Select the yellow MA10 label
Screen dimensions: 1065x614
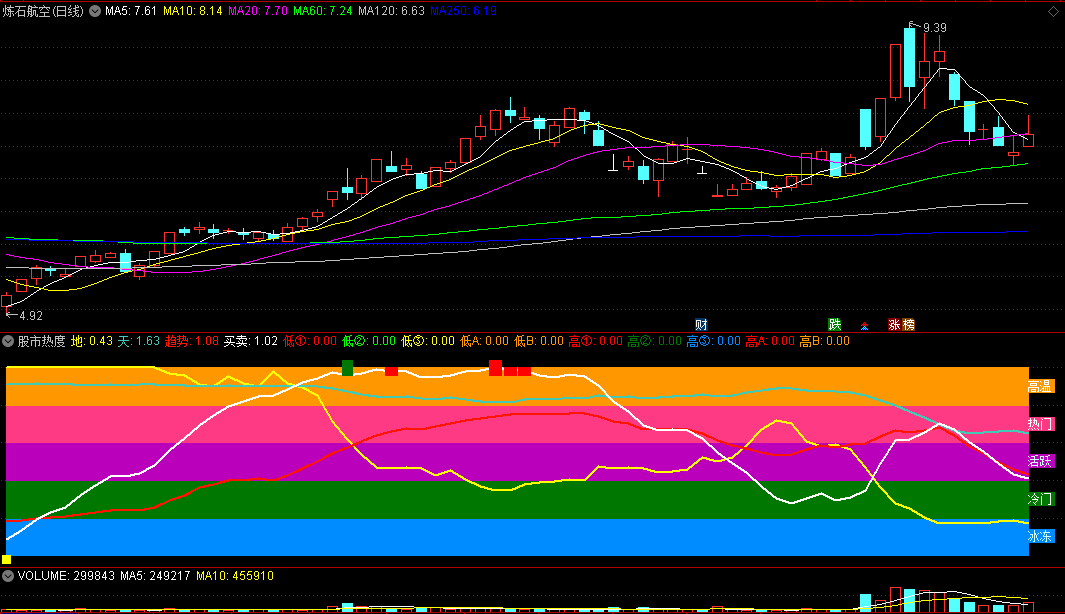coord(192,11)
